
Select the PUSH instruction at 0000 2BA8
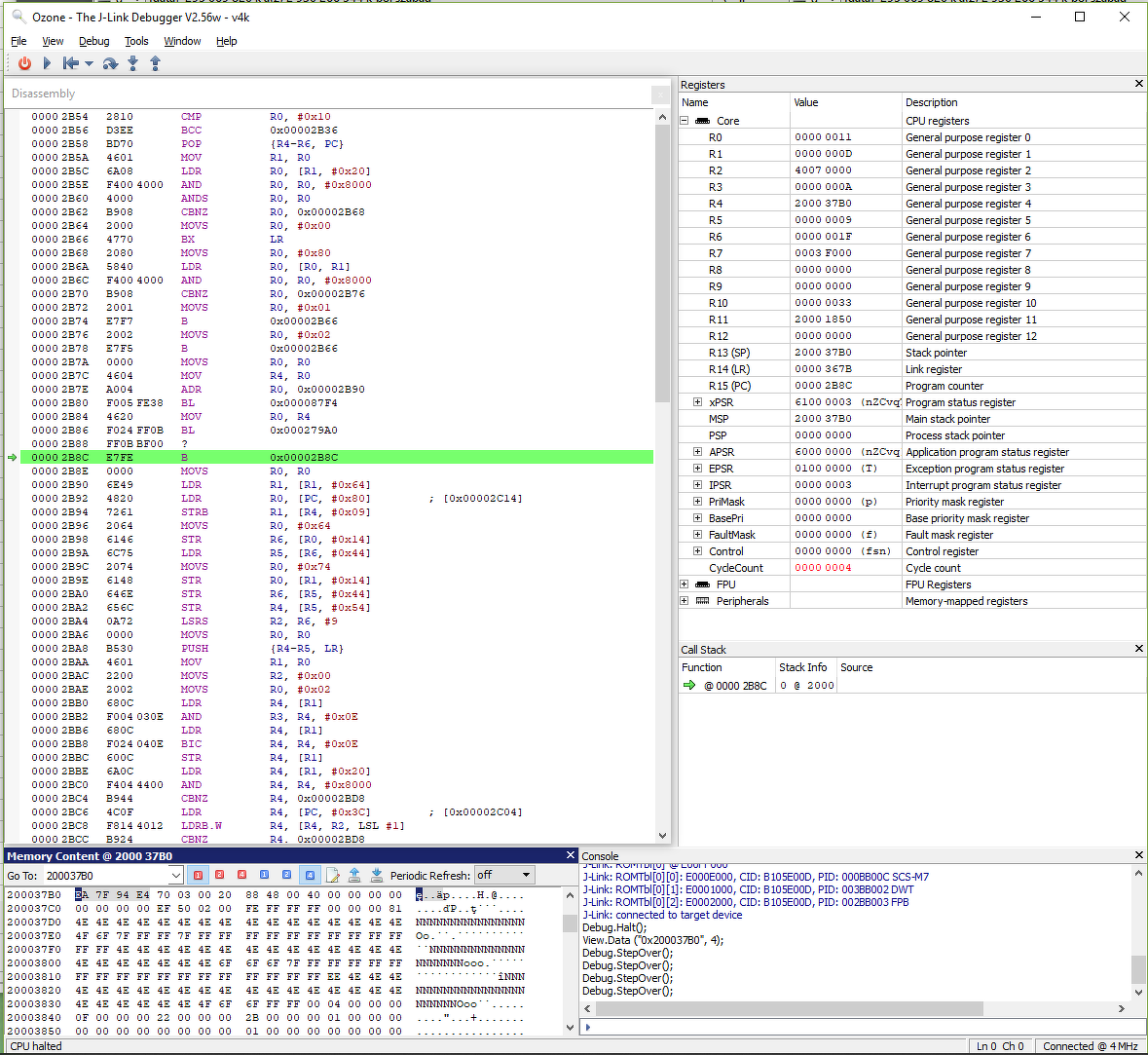tap(337, 649)
